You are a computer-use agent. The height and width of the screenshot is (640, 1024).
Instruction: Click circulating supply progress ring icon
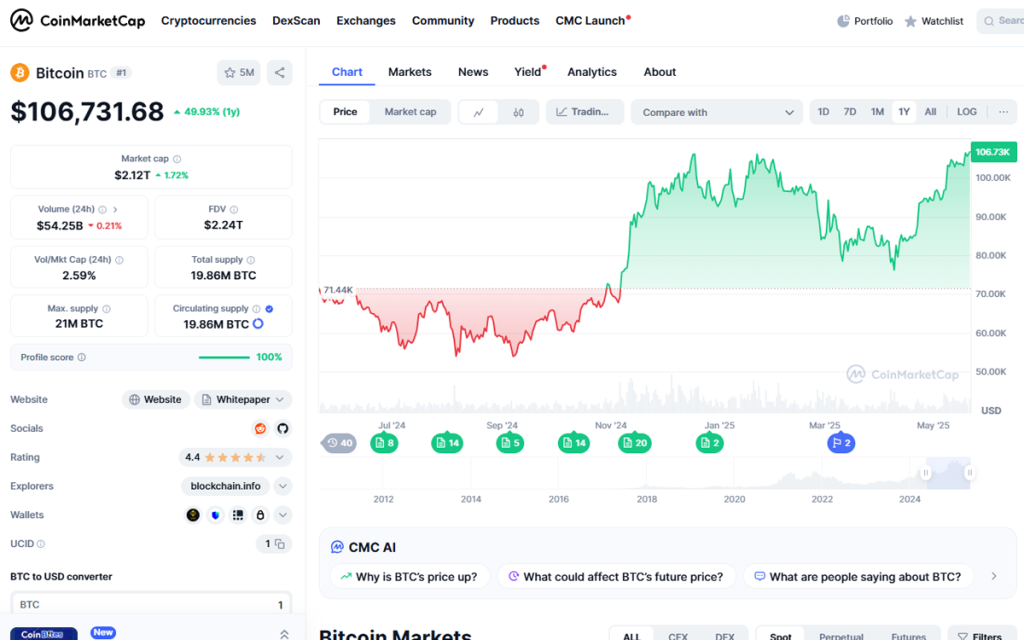tap(258, 324)
